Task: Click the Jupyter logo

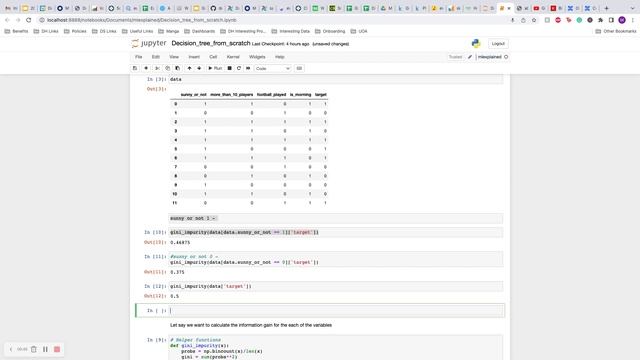Action: (x=149, y=43)
